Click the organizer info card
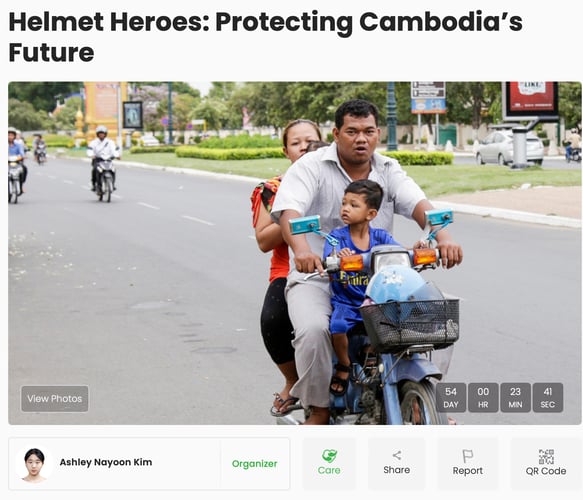Screen dimensions: 583x500 (x=149, y=464)
